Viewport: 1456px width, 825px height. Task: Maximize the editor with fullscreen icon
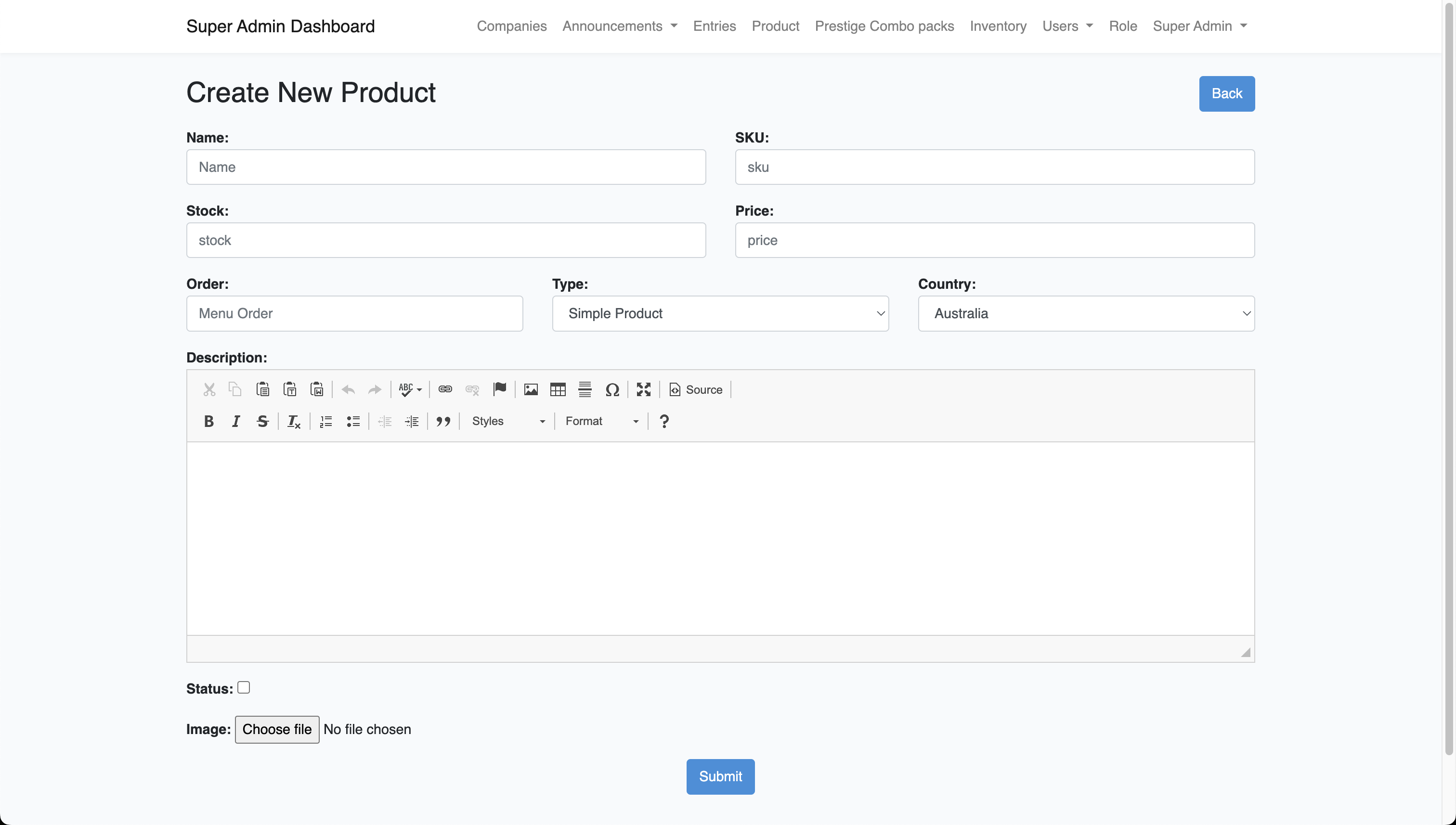tap(643, 389)
